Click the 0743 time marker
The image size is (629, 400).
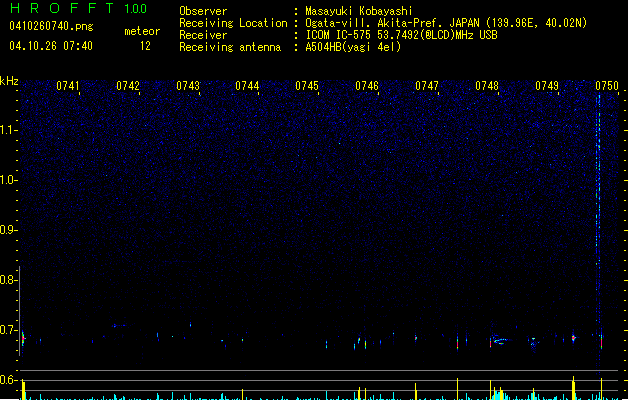click(x=188, y=86)
